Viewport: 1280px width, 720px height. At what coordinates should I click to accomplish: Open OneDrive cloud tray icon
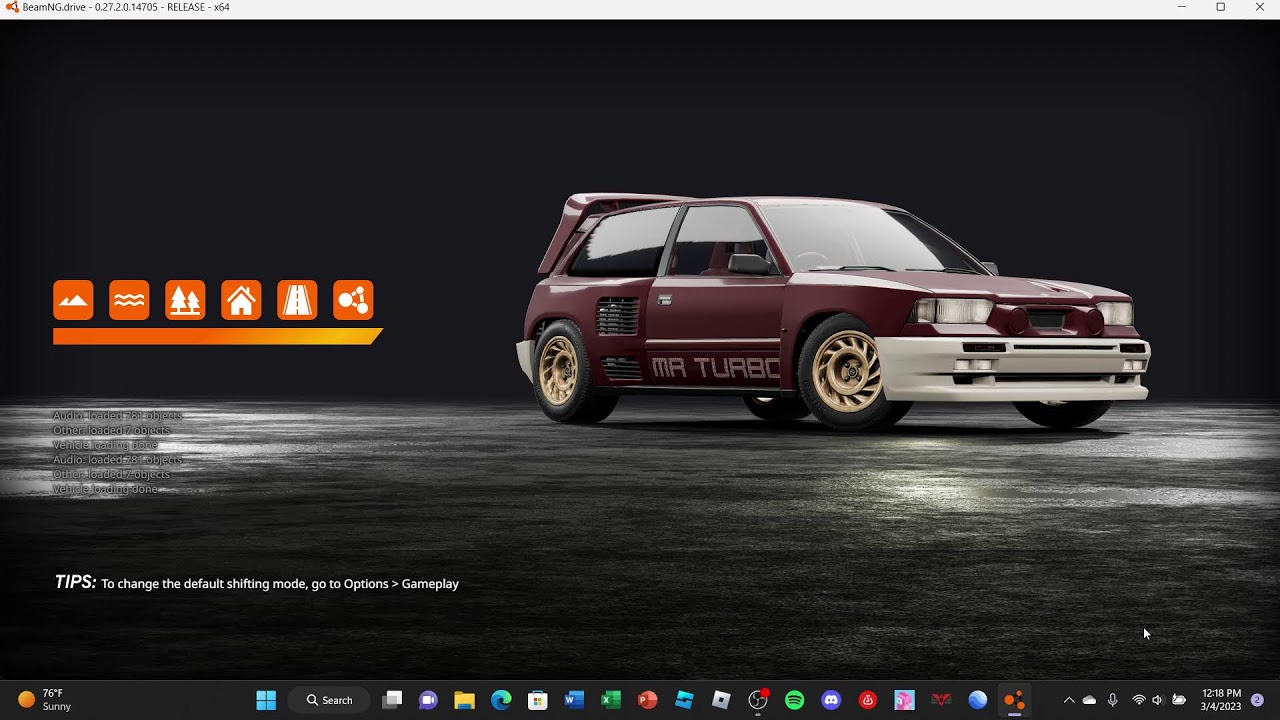pos(1090,700)
